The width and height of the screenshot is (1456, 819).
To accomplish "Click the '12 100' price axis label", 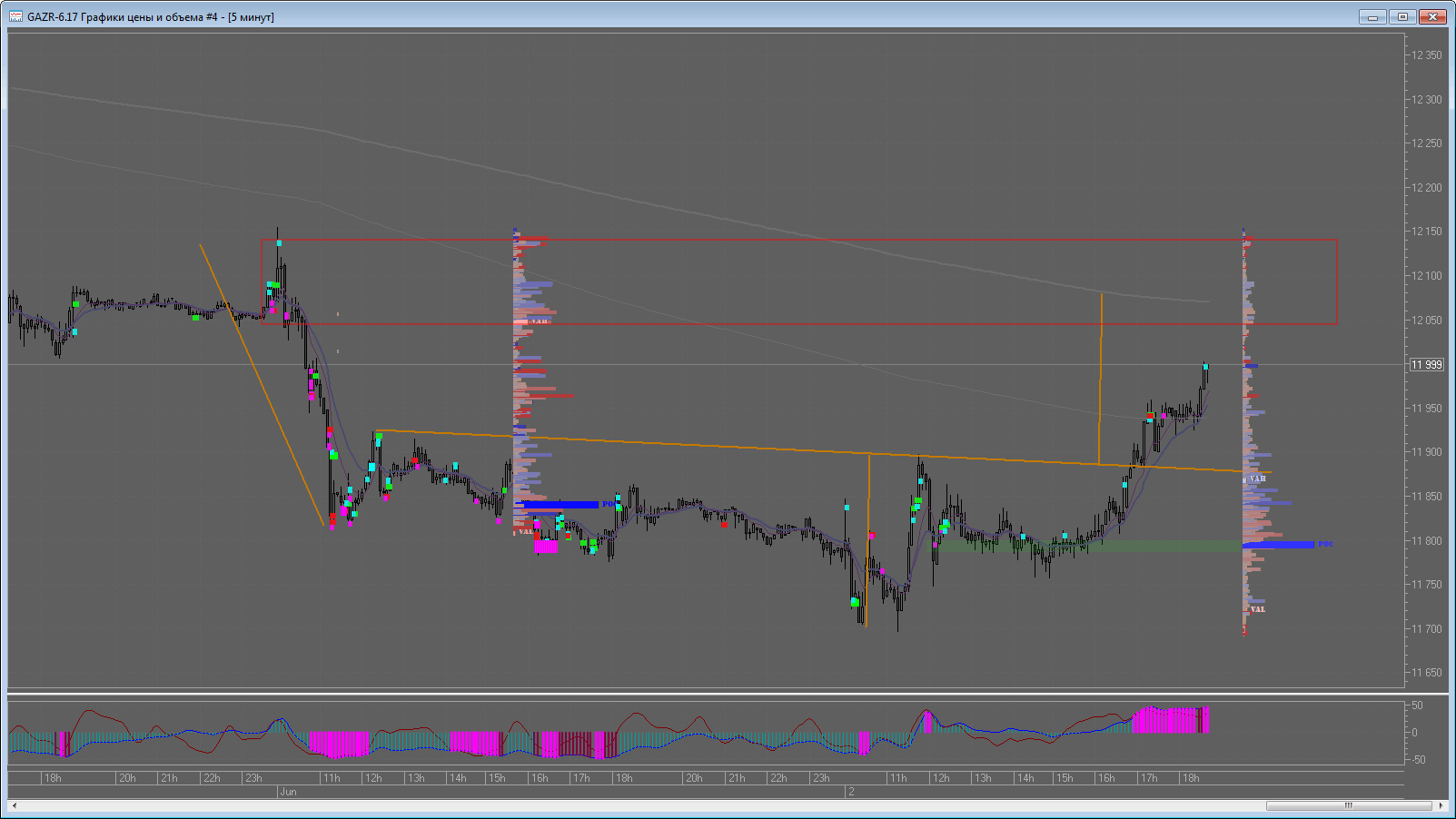I will [1426, 276].
